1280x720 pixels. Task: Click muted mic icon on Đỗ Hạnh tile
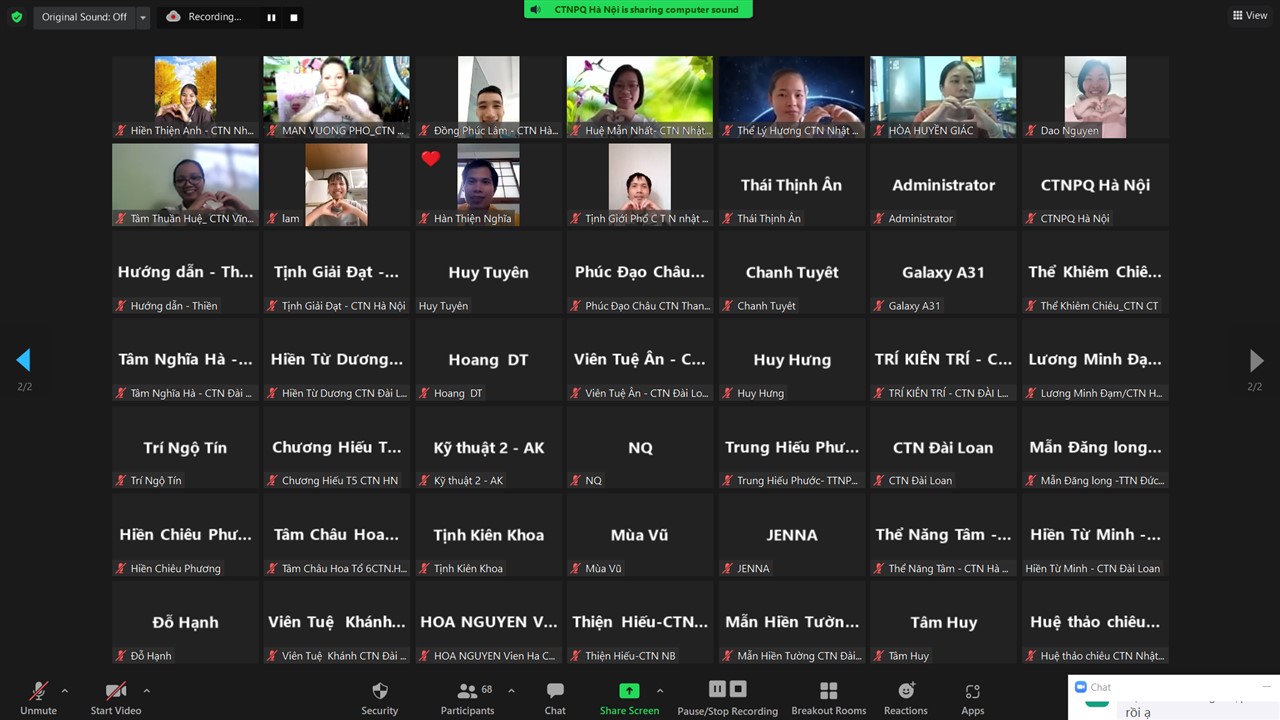[x=121, y=656]
